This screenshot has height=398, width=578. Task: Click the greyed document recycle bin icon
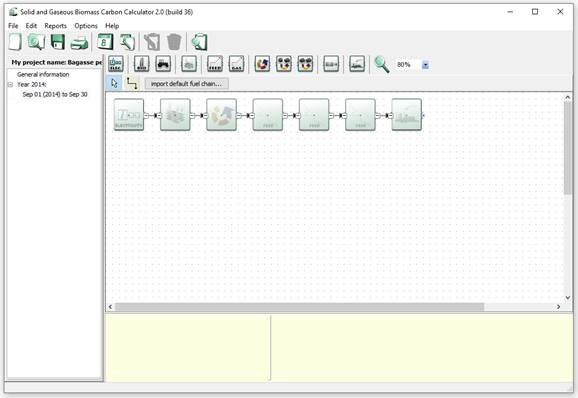152,42
